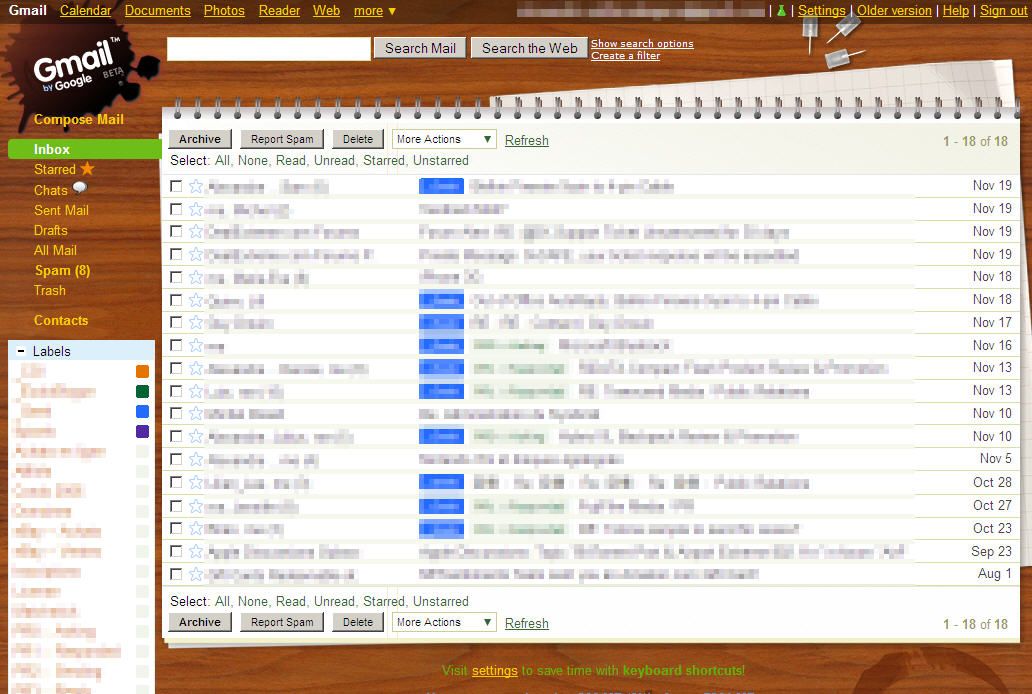Star the email dated Oct 27

(195, 506)
